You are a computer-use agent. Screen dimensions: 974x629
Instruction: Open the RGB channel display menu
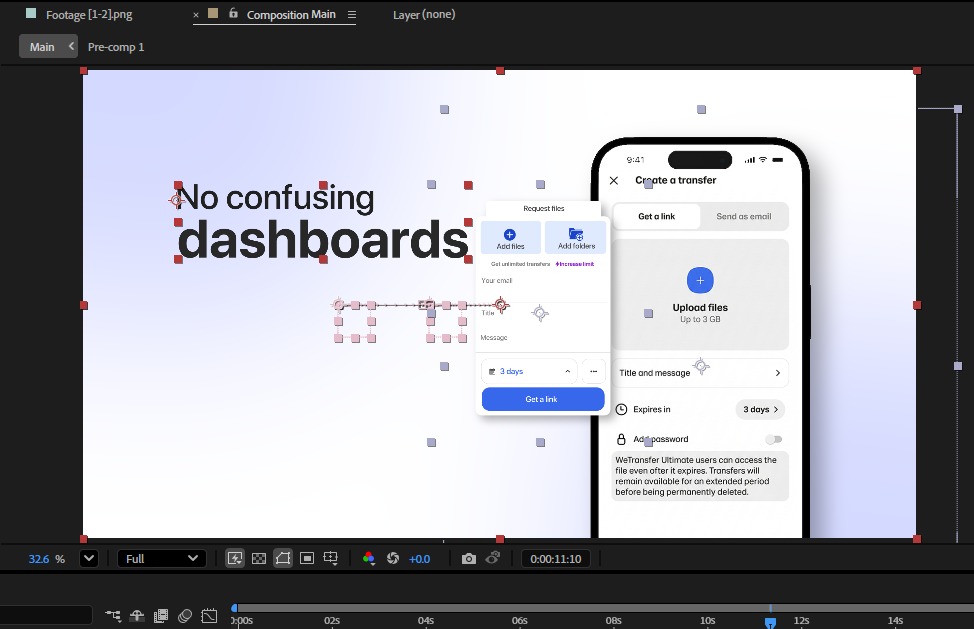[x=368, y=558]
